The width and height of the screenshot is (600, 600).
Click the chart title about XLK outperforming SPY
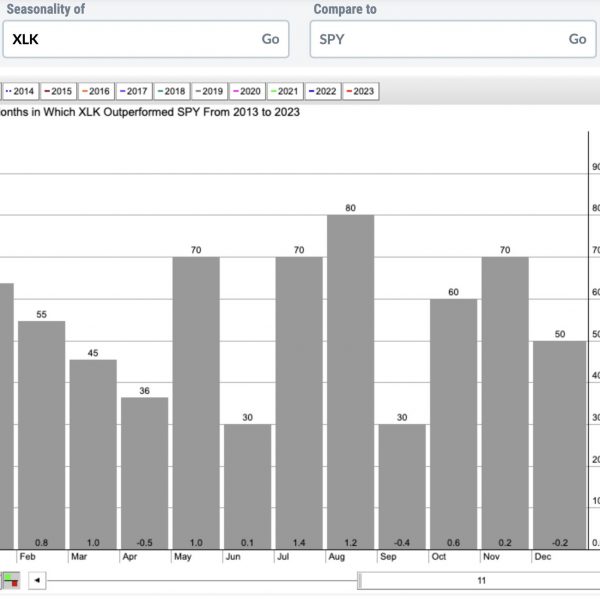point(149,112)
